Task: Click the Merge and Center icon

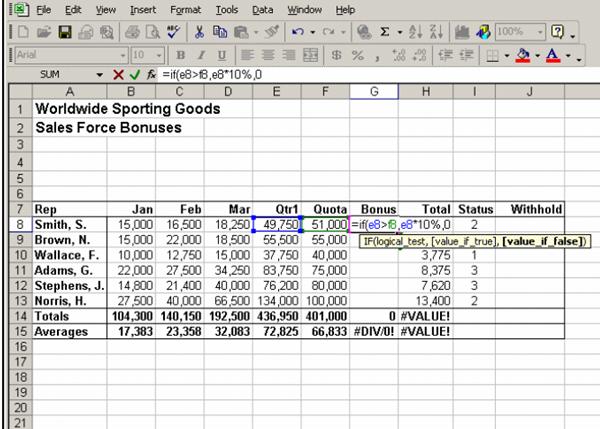Action: pos(310,55)
